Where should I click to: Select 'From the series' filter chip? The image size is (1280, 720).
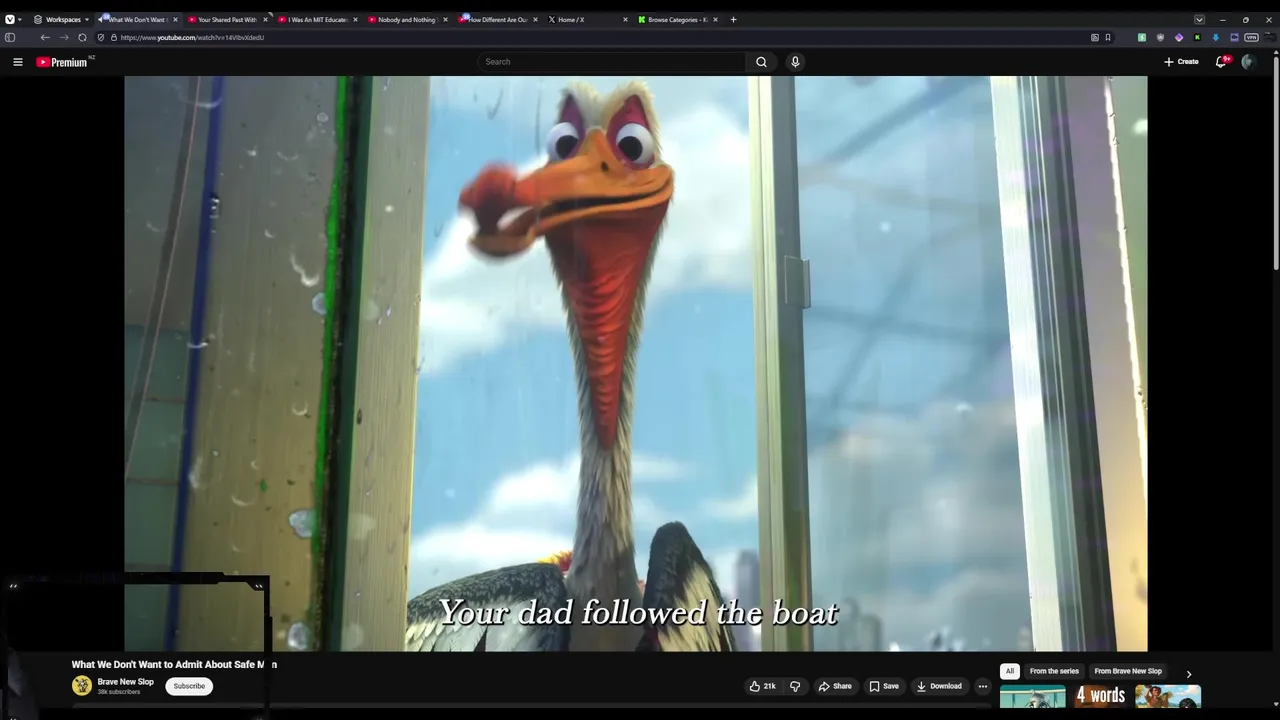pos(1054,671)
